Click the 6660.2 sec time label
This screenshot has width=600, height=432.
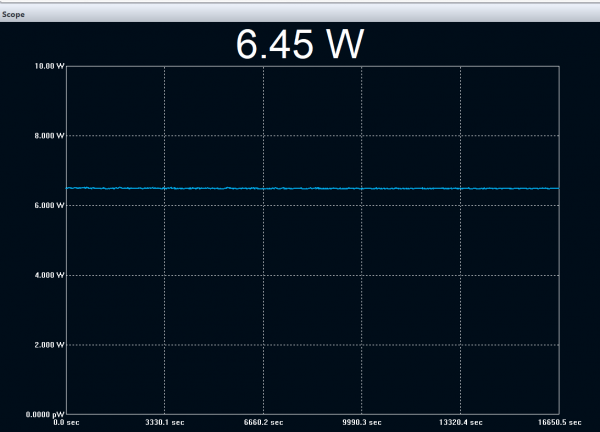tap(263, 423)
